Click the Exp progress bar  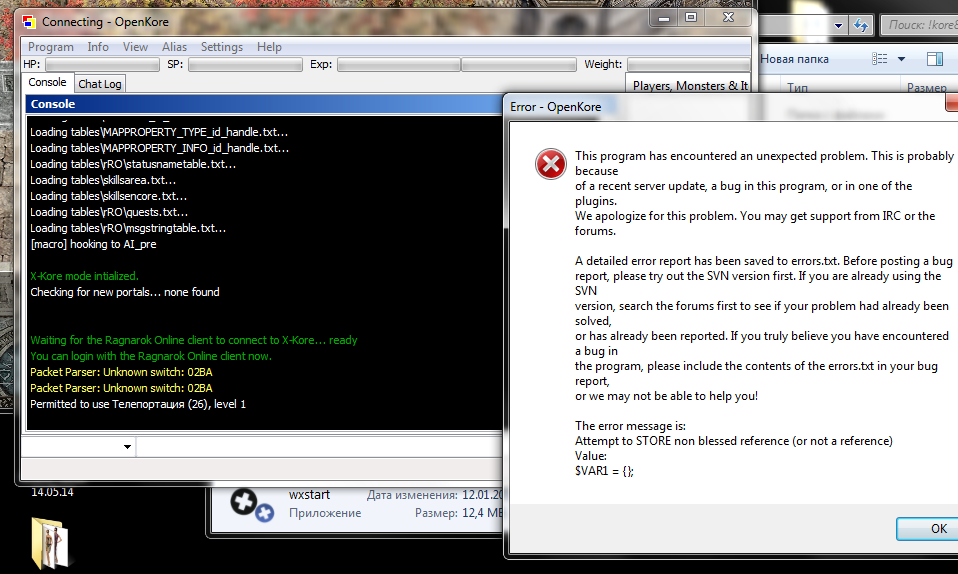point(456,64)
